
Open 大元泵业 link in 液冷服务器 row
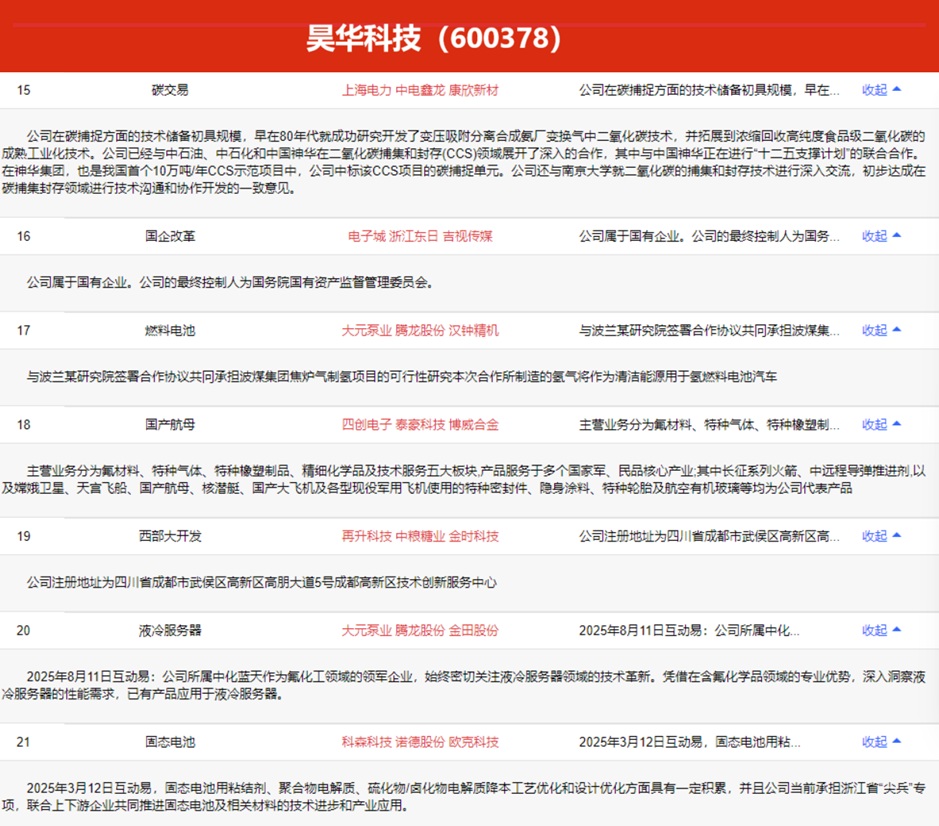[x=366, y=630]
